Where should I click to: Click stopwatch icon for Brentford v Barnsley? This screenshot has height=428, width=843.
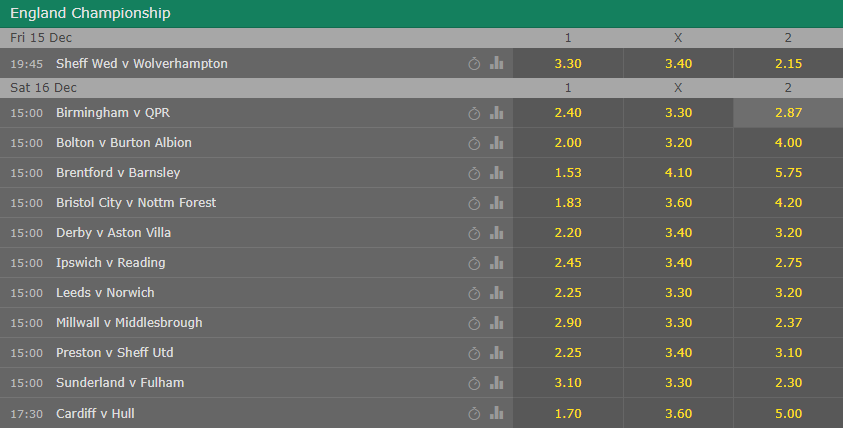474,173
